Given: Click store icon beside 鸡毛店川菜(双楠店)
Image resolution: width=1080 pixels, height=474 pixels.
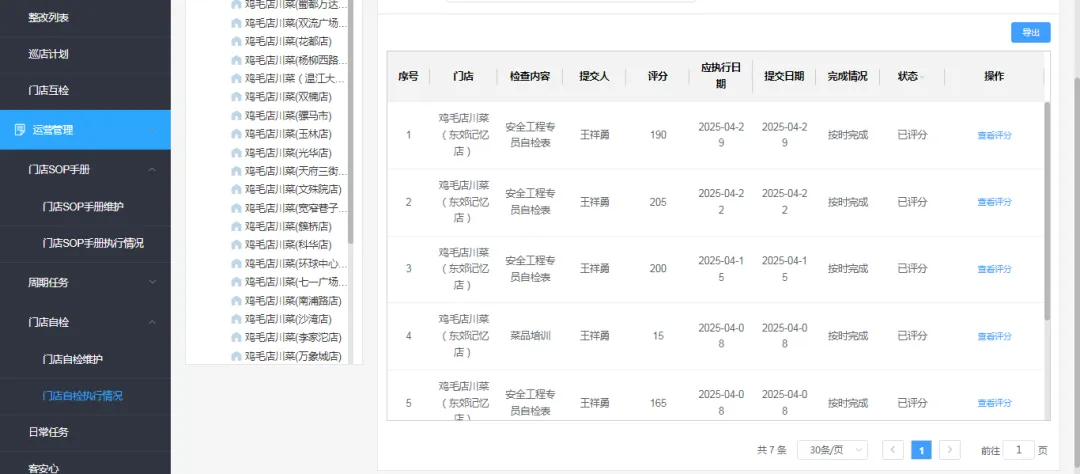Looking at the screenshot, I should pos(236,97).
